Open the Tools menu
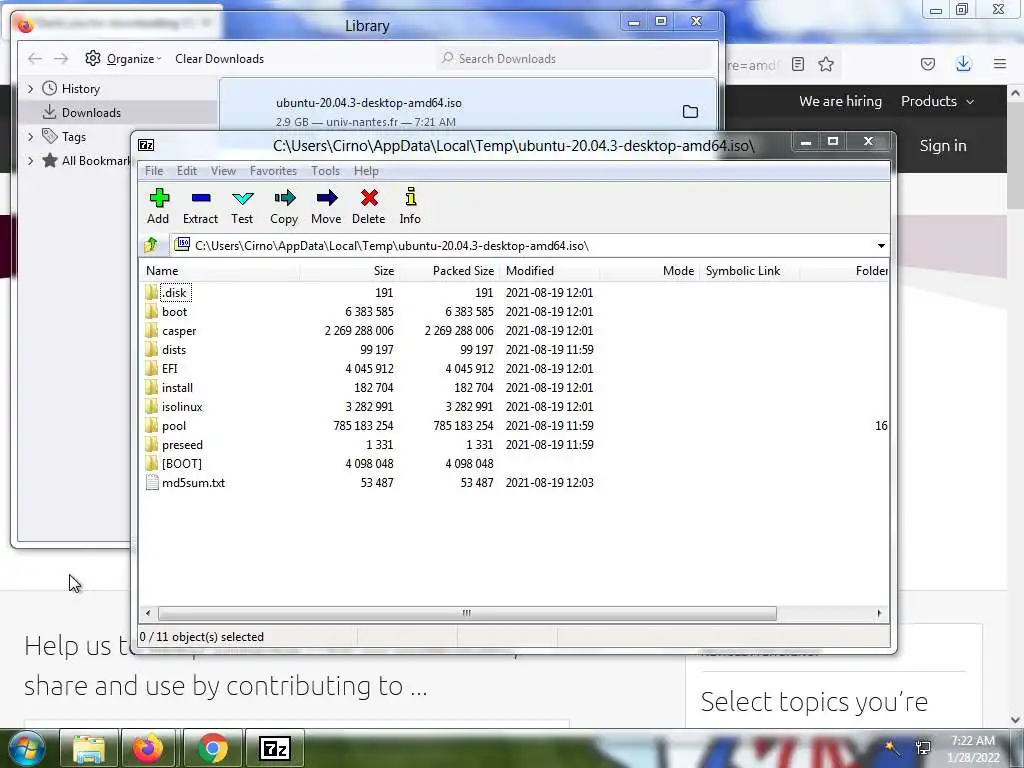1024x768 pixels. tap(325, 170)
